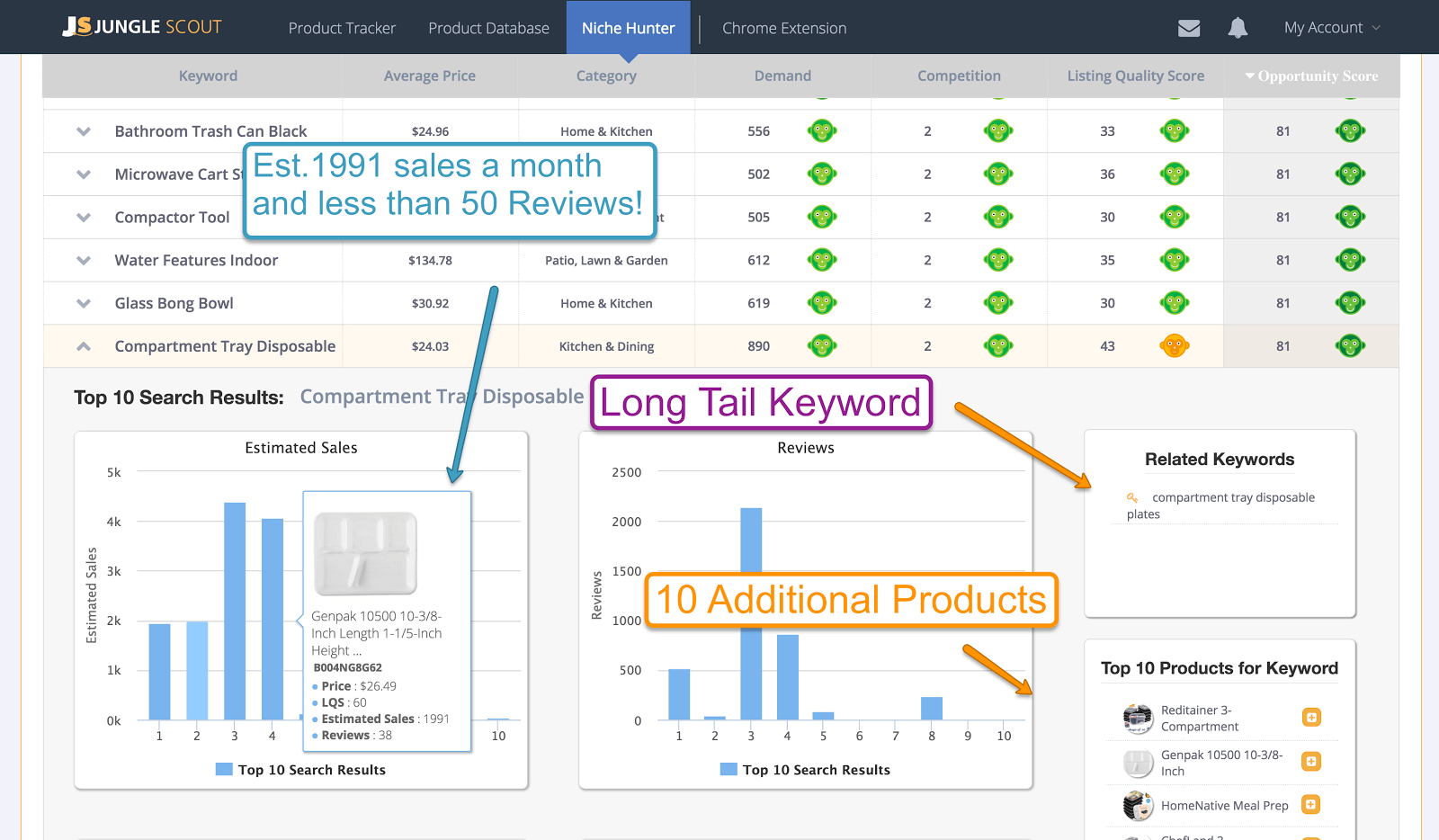The height and width of the screenshot is (840, 1439).
Task: Click Genpak product thumbnail in chart tooltip
Action: [365, 553]
